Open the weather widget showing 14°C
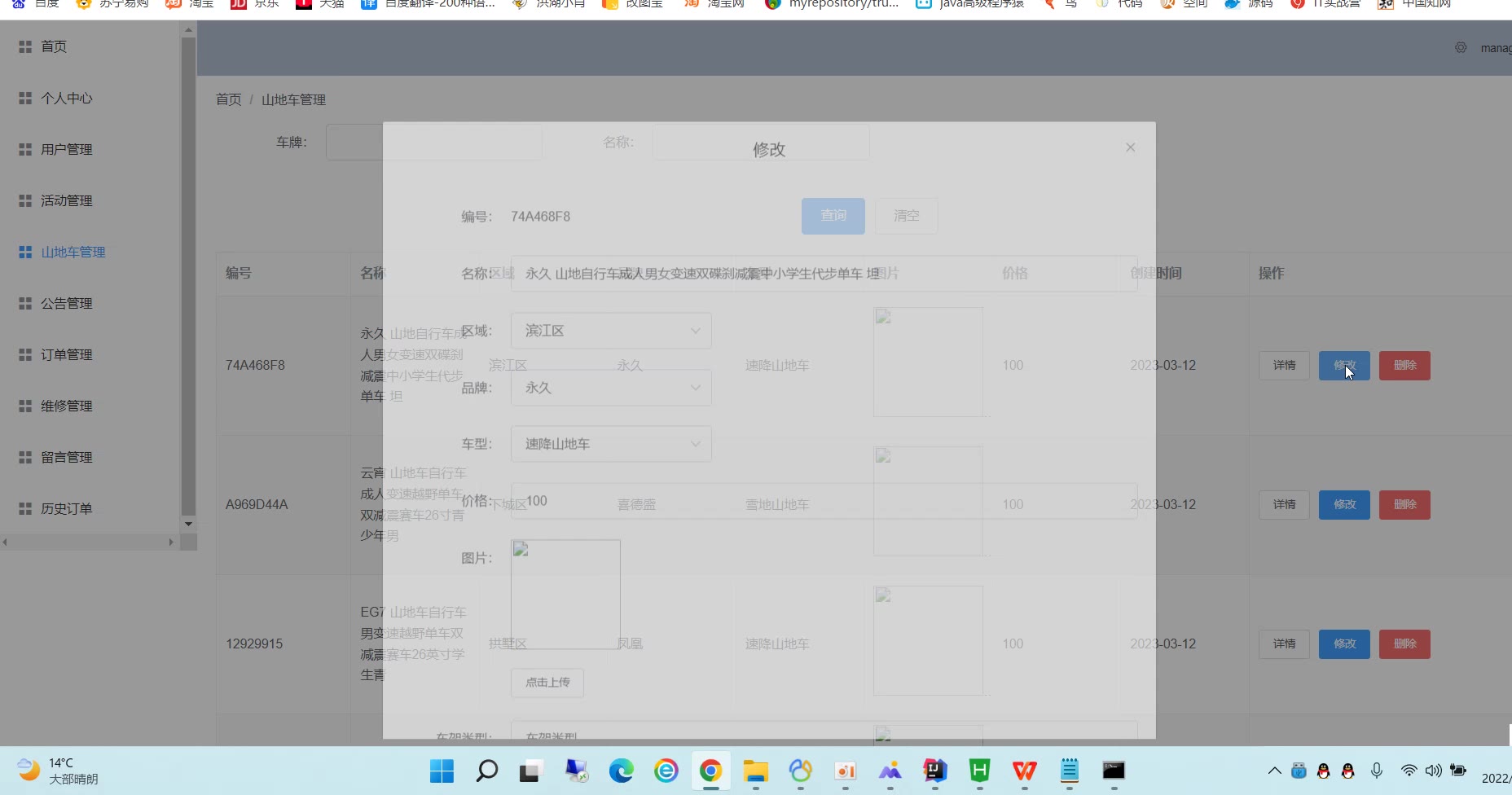Screen dimensions: 1512x795 click(x=57, y=771)
